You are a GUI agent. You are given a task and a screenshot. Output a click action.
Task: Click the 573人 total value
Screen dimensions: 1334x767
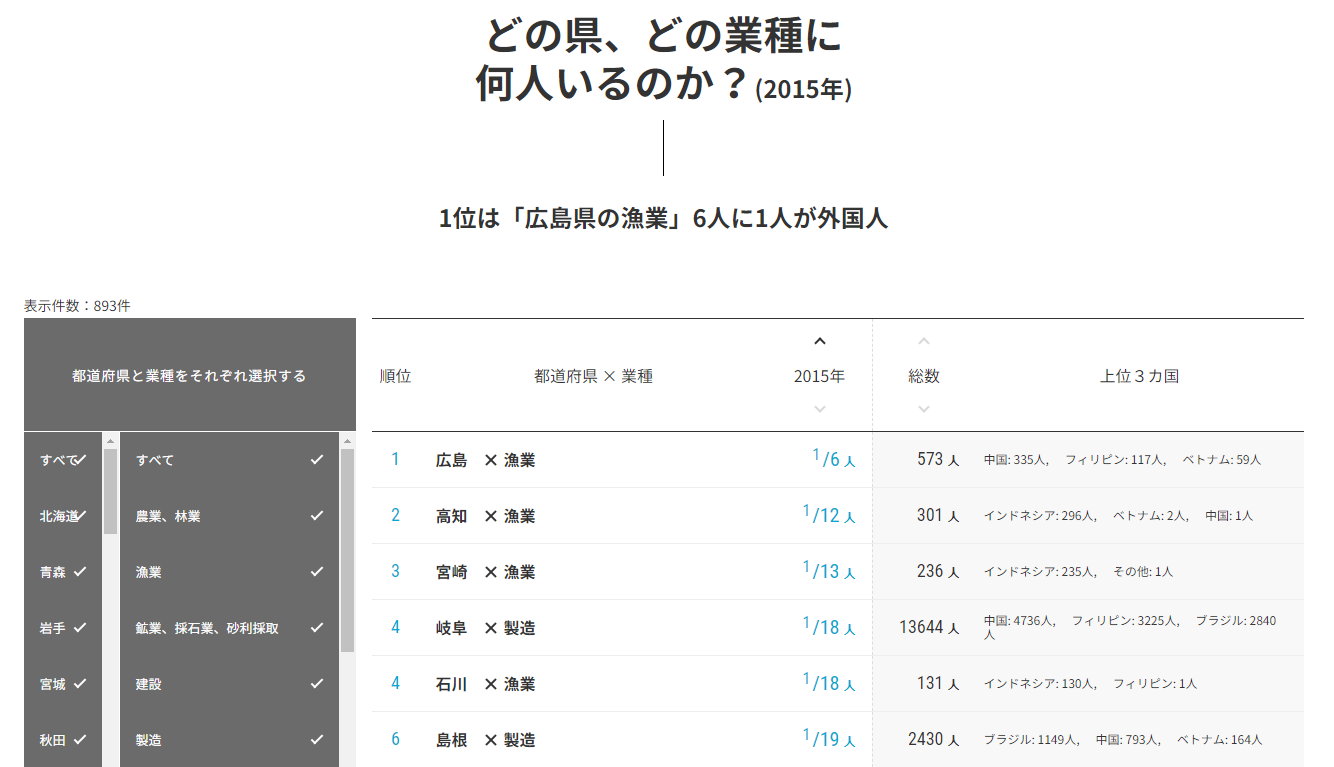click(938, 459)
